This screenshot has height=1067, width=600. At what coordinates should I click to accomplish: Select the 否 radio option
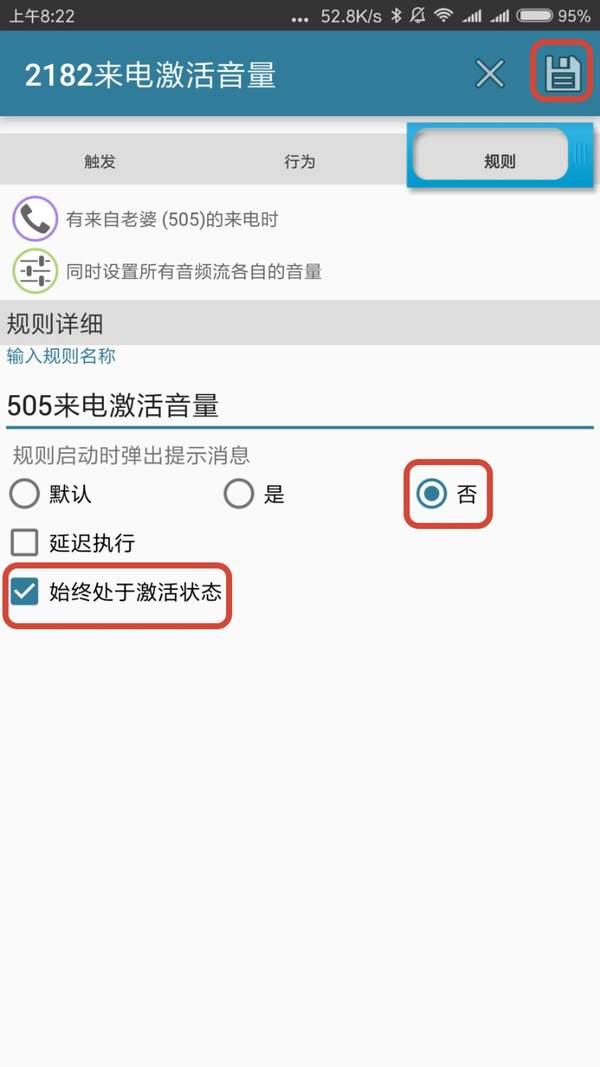click(x=431, y=494)
